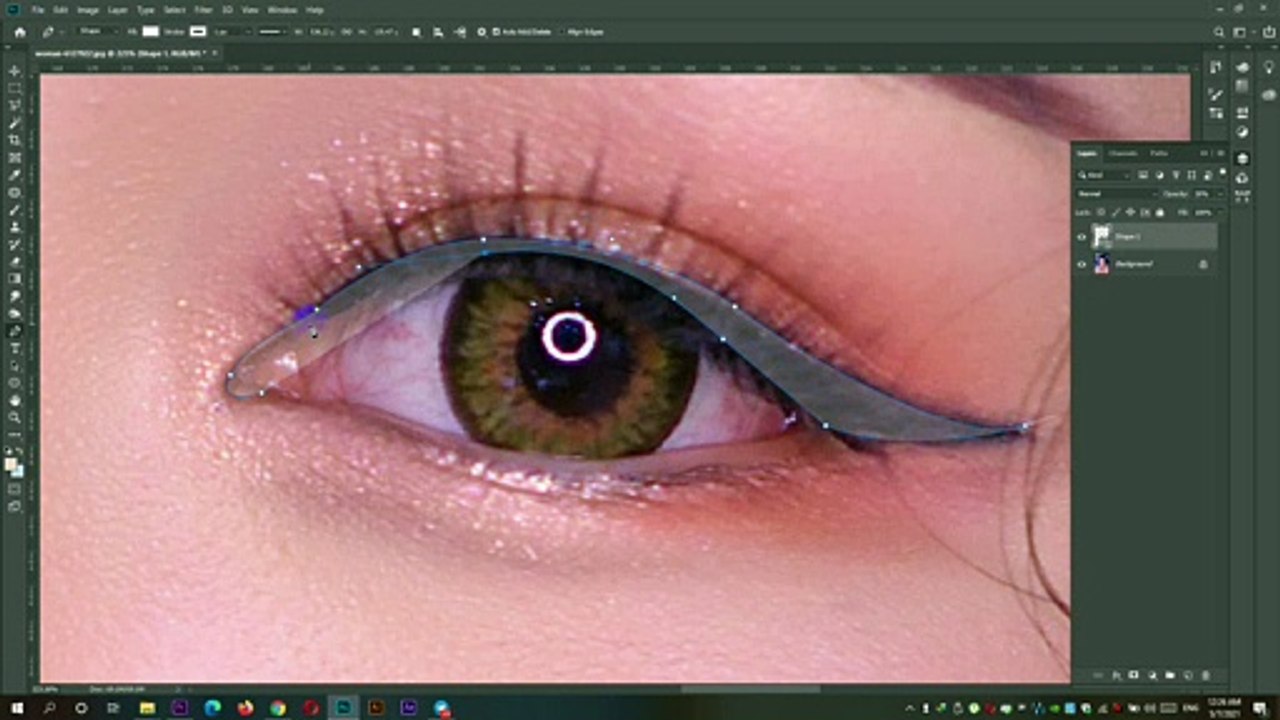Open the Filter menu
Screen dimensions: 1280x720
[203, 10]
